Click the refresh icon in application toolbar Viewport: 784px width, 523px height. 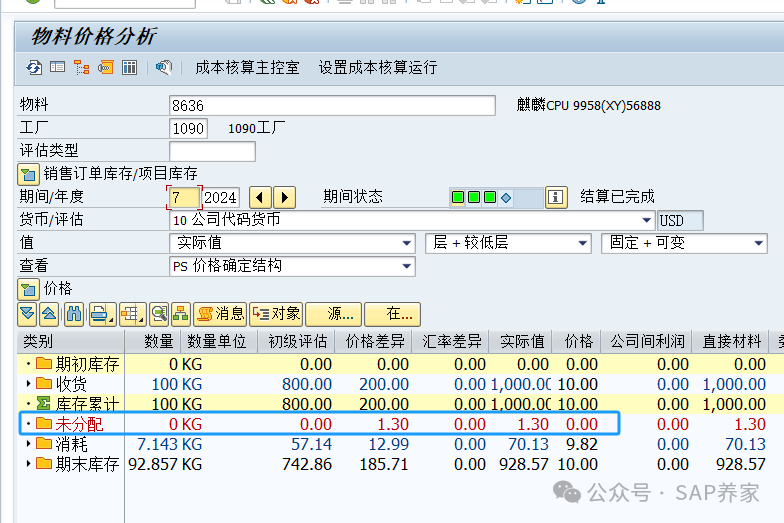click(34, 68)
